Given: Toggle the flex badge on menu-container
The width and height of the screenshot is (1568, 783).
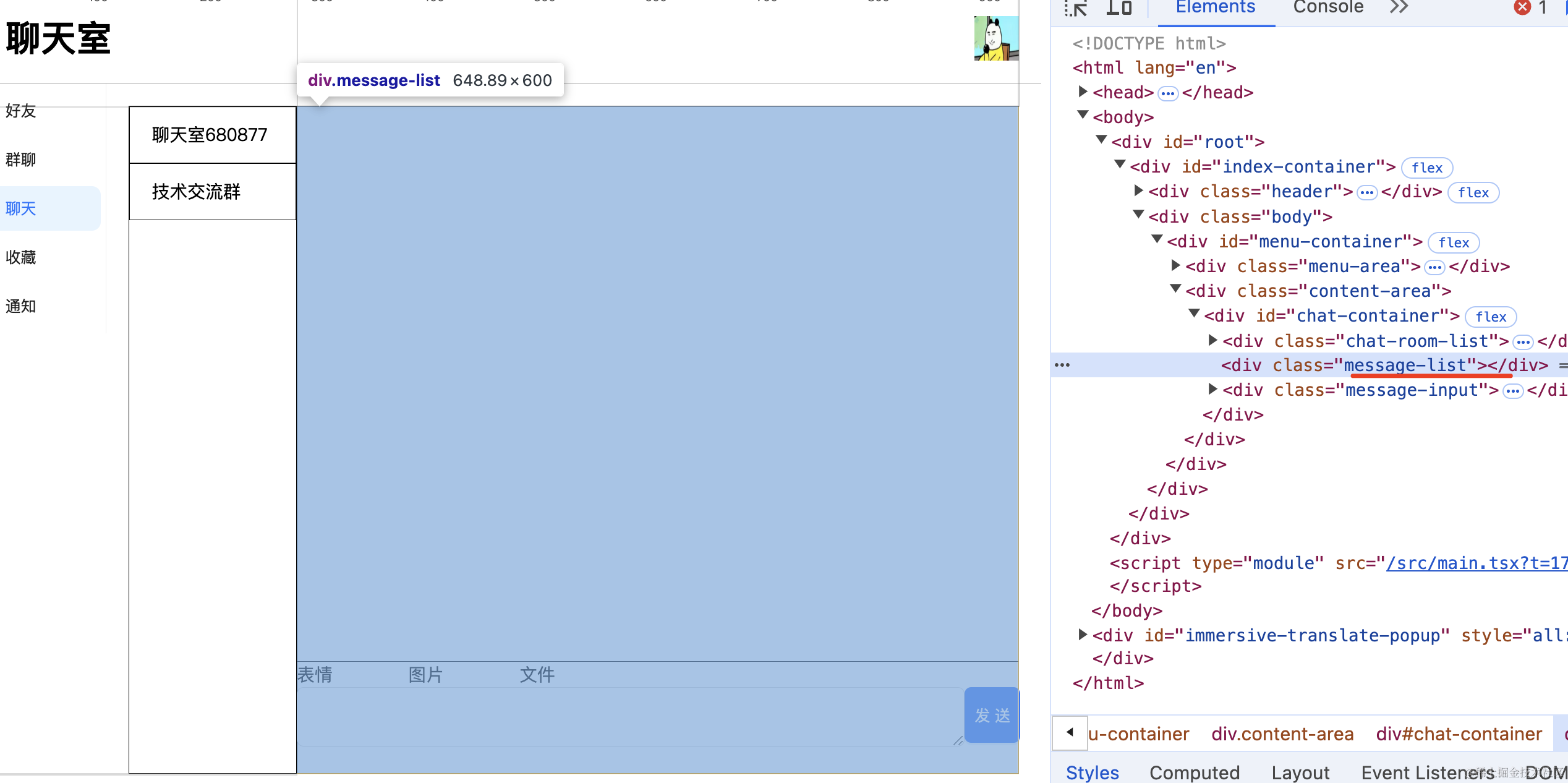Looking at the screenshot, I should click(x=1453, y=242).
